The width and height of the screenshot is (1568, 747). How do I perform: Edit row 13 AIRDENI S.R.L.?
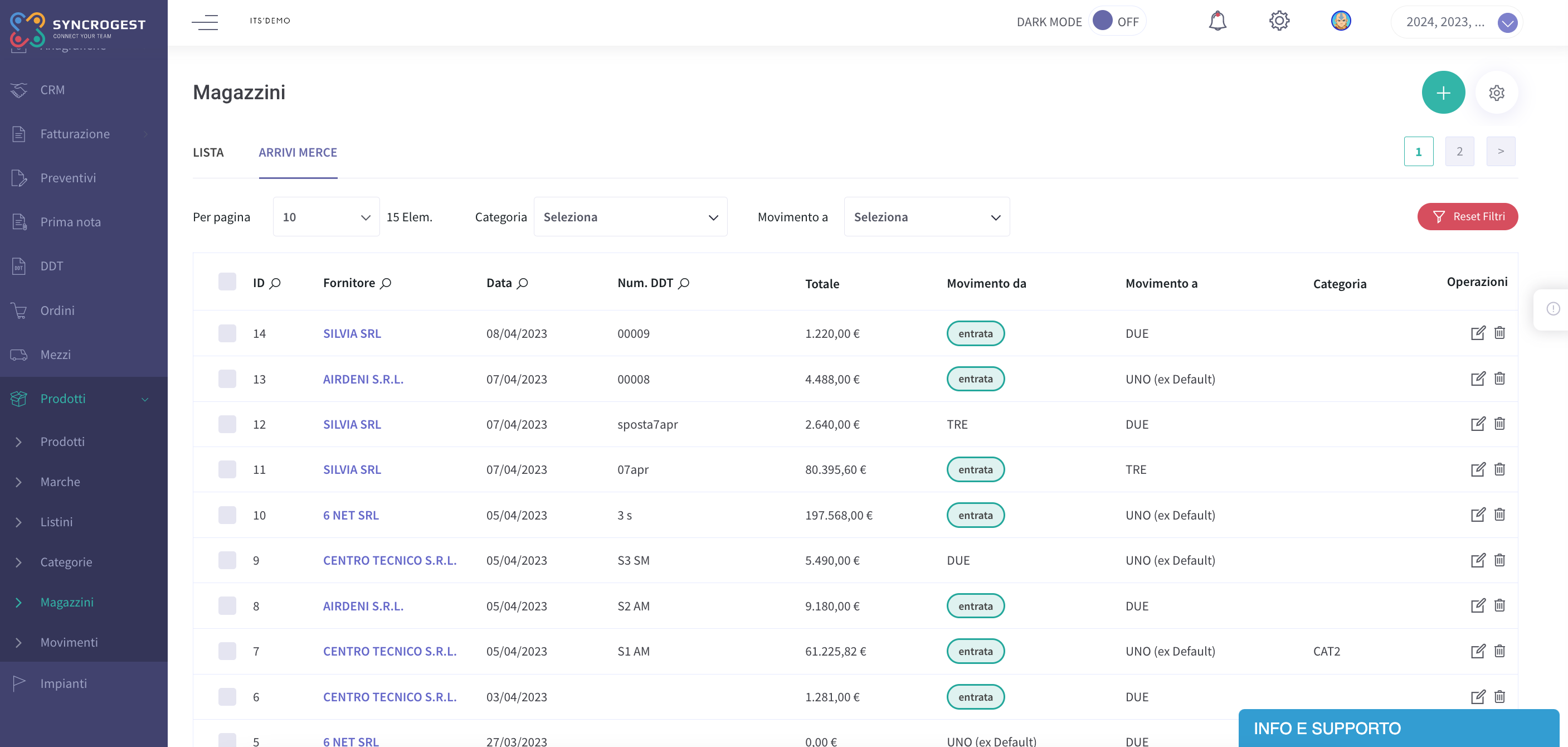pyautogui.click(x=1478, y=379)
